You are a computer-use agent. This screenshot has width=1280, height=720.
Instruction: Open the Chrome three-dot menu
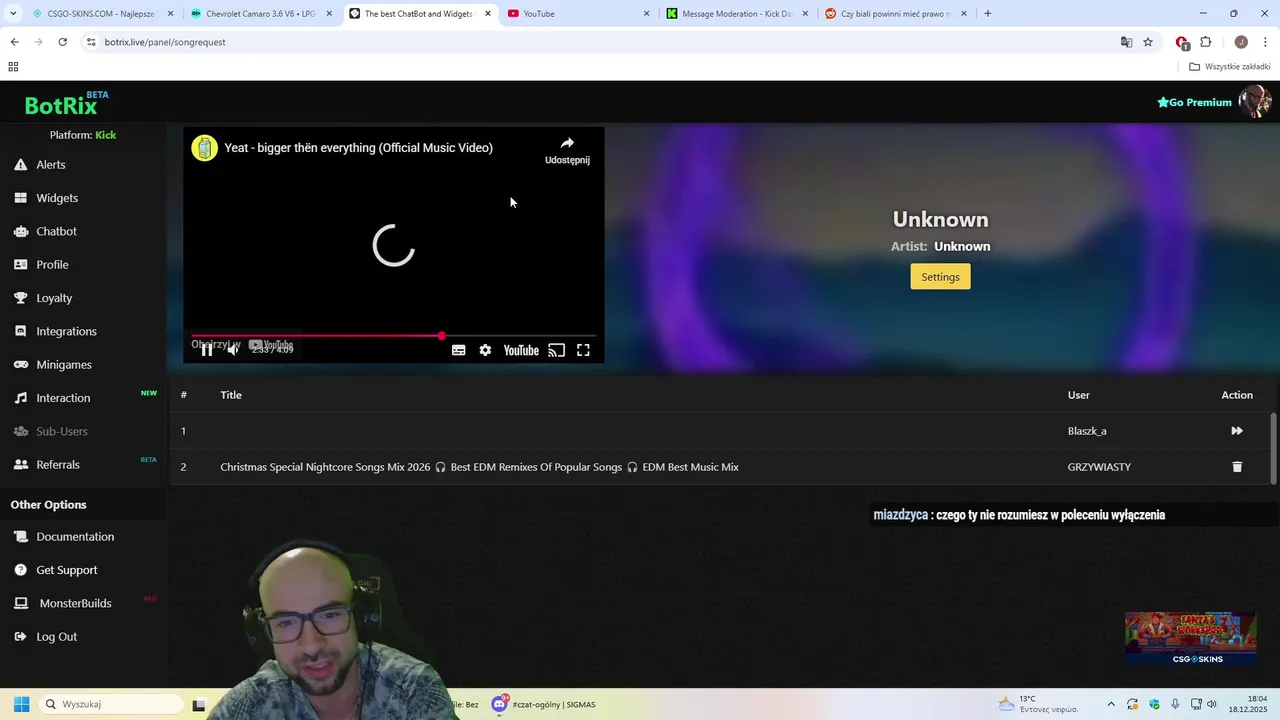[x=1266, y=42]
